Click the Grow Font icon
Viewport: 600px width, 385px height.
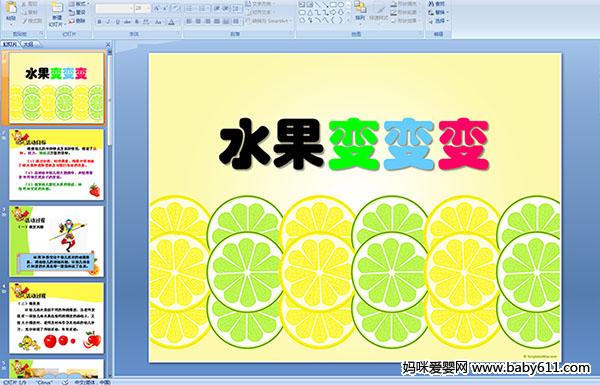coord(157,8)
